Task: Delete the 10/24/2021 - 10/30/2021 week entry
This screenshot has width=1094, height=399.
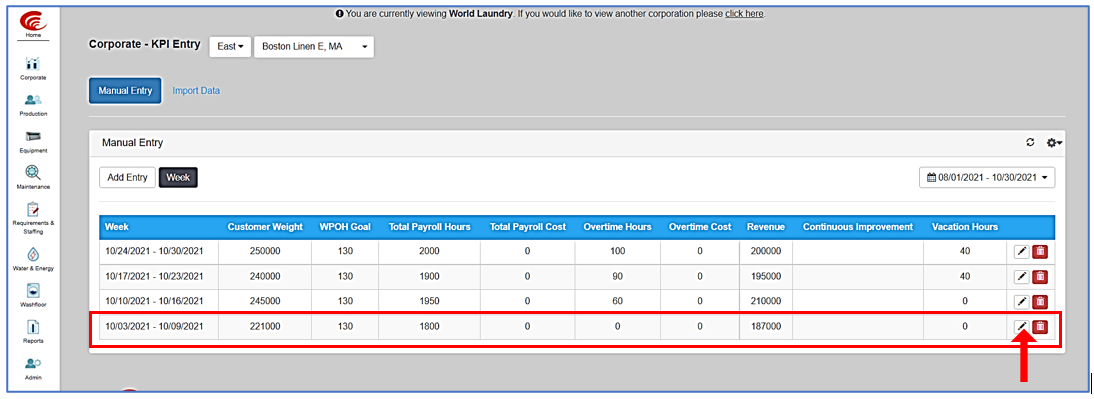Action: tap(1040, 252)
